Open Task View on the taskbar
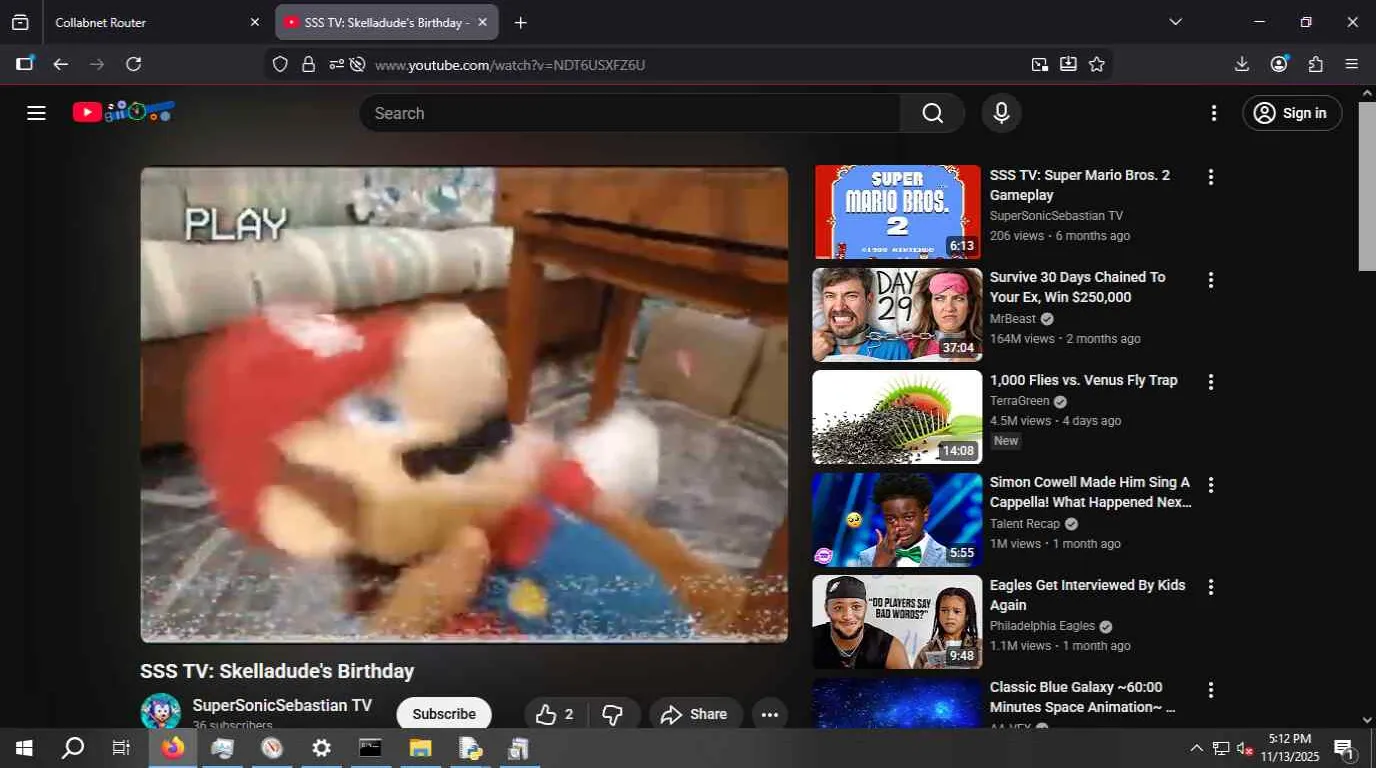 pyautogui.click(x=121, y=748)
